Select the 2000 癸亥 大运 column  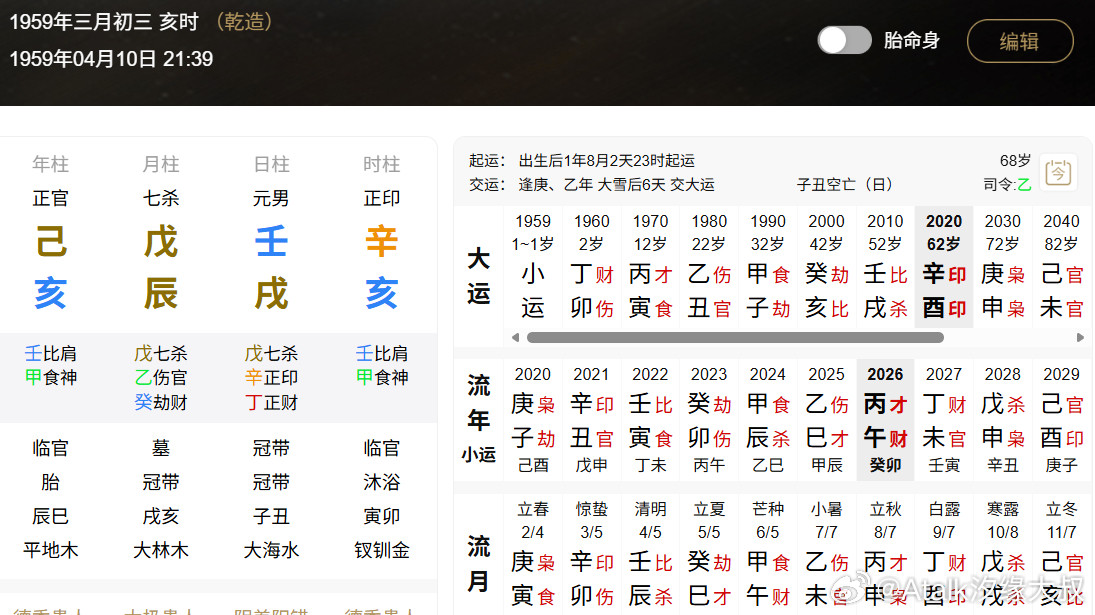(826, 267)
